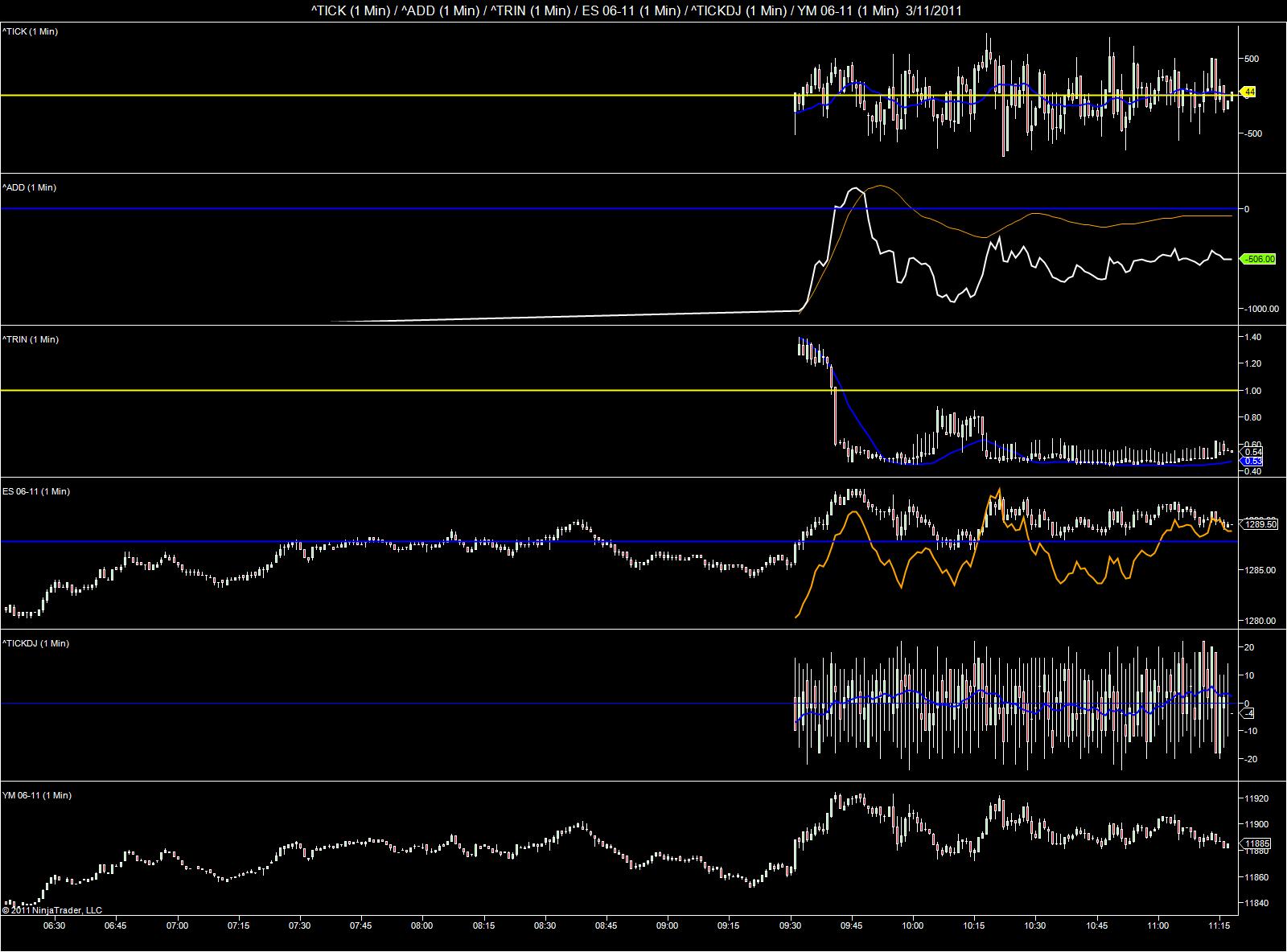Click the yellow 44 price marker
Screen dimensions: 1287x952
1249,92
